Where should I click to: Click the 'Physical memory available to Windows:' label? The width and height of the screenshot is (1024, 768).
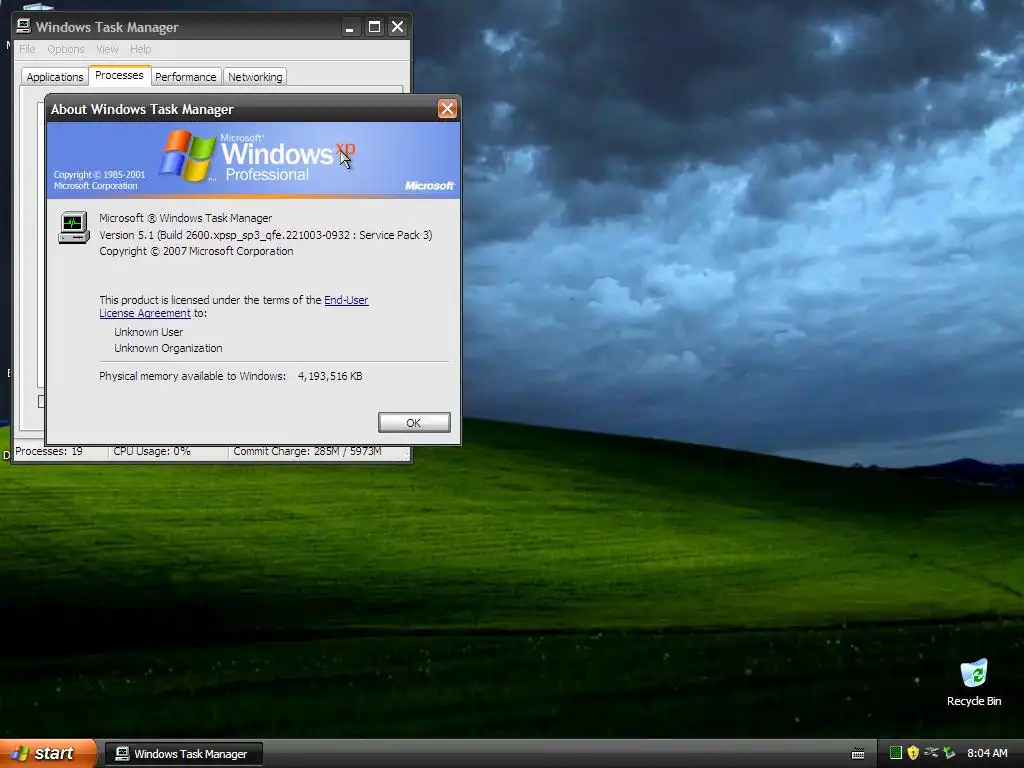pyautogui.click(x=193, y=376)
